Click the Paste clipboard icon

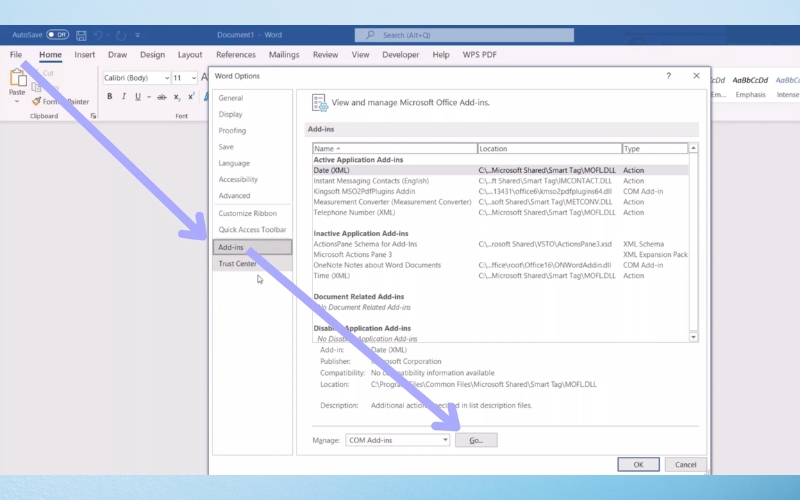click(18, 79)
